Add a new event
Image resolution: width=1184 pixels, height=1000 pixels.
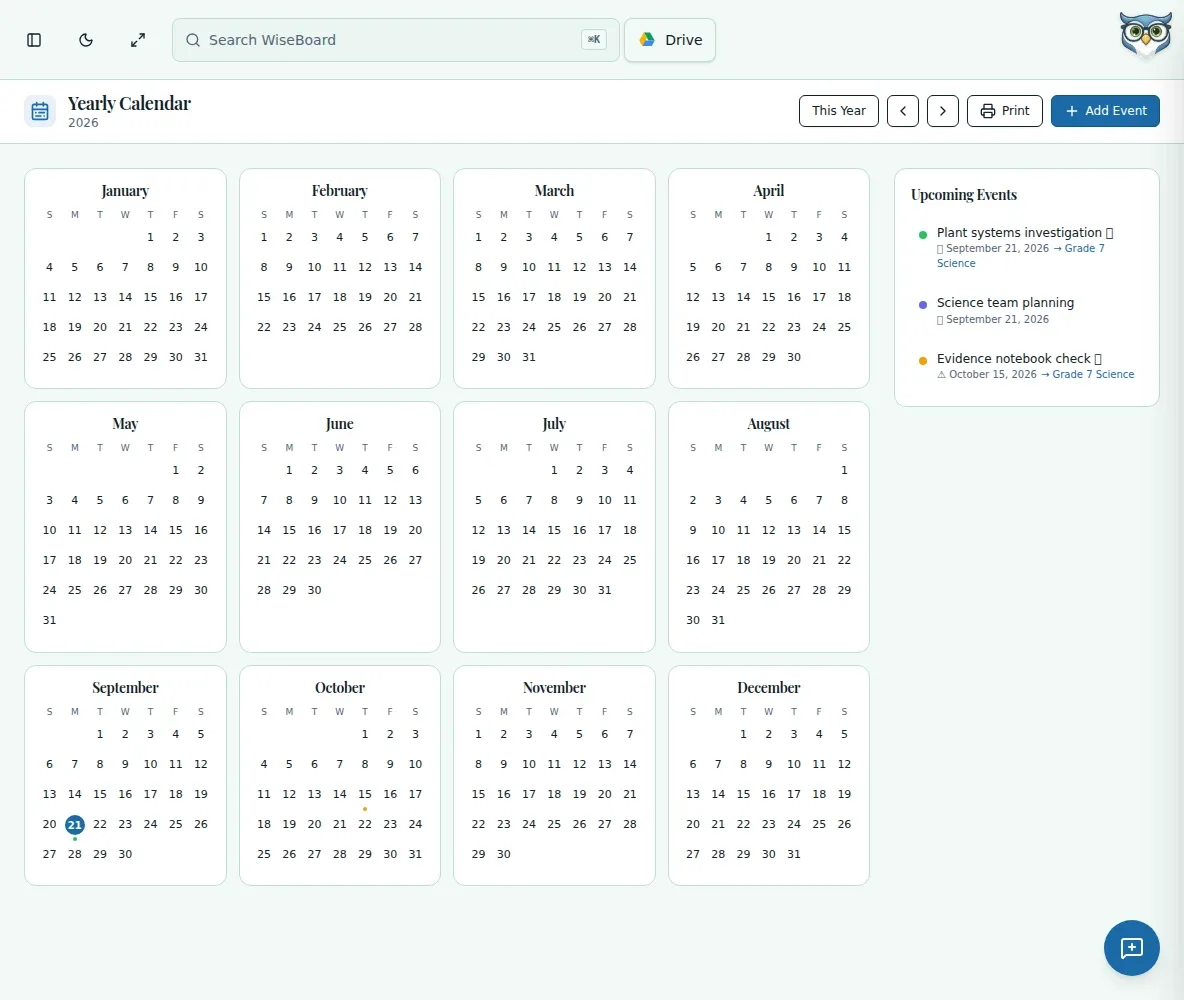1105,111
